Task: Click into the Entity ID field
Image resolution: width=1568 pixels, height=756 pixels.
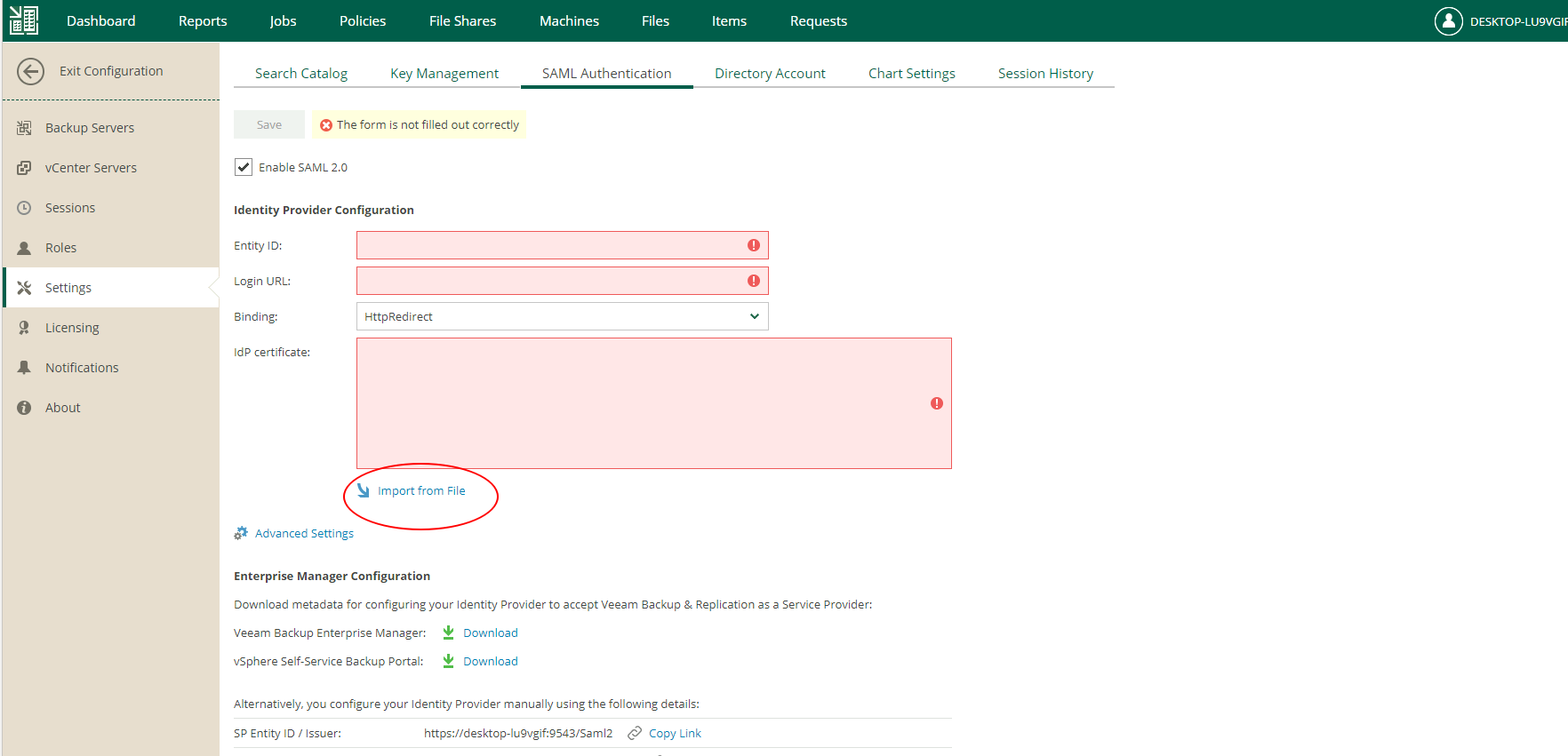Action: (563, 245)
